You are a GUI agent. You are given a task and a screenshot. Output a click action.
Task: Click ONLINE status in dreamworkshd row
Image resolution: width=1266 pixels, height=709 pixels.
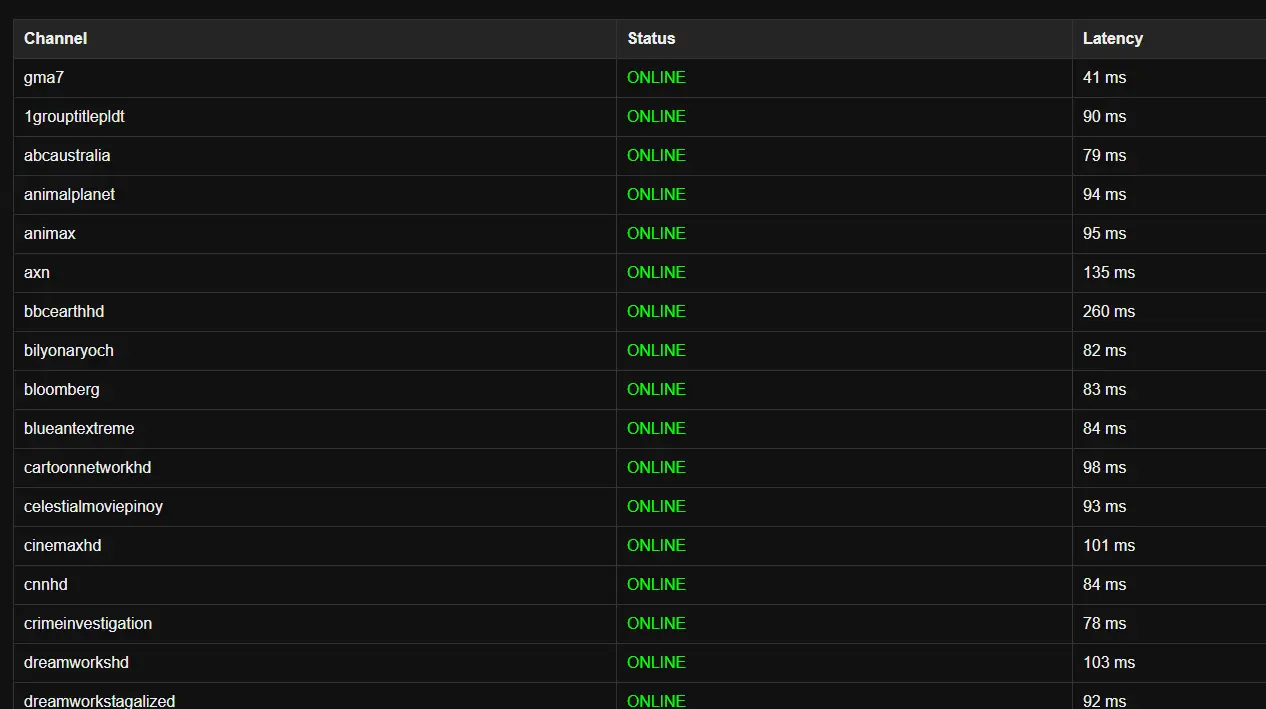(x=656, y=662)
